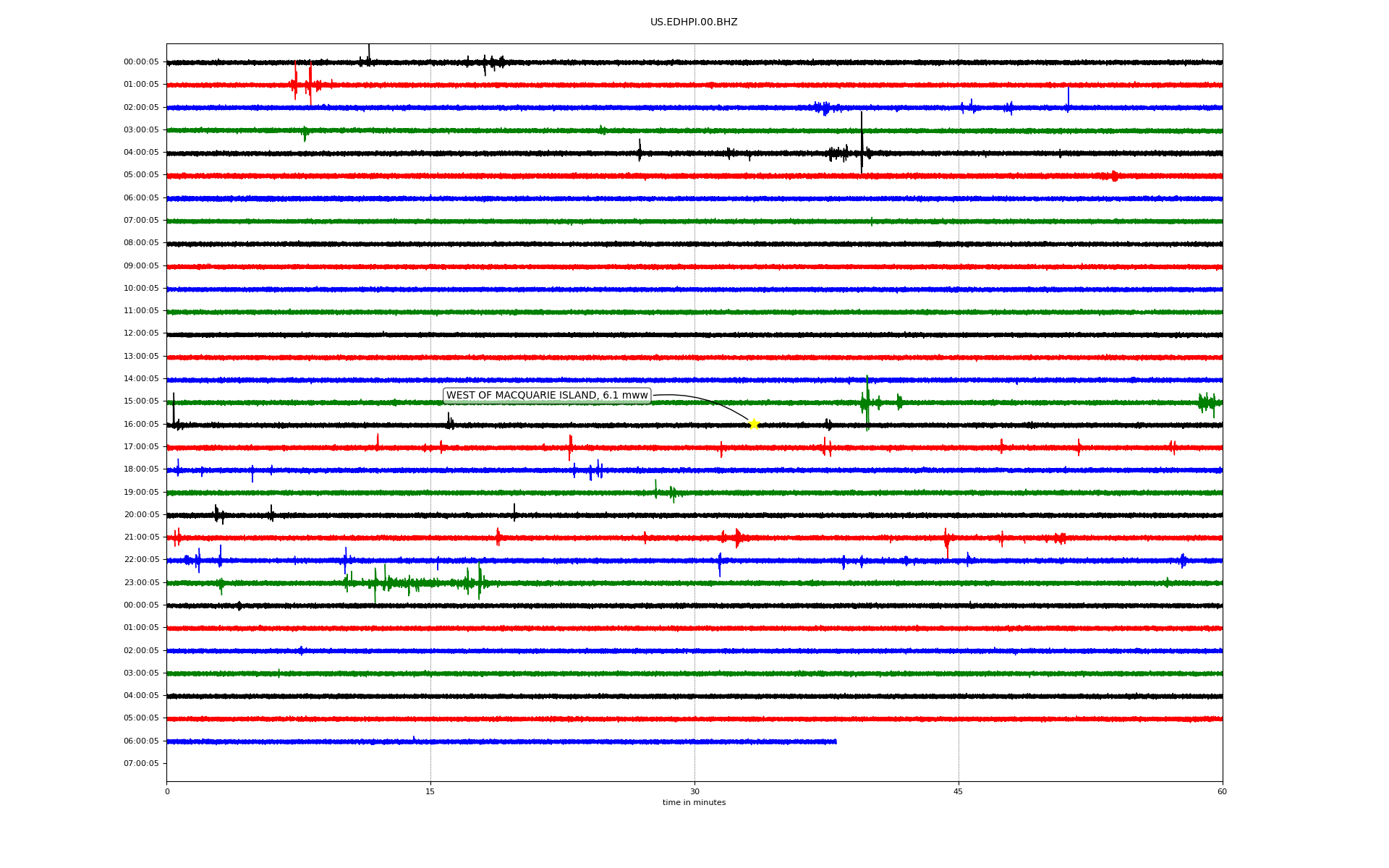
Task: Click the 11:00:05 time label
Action: pos(141,311)
